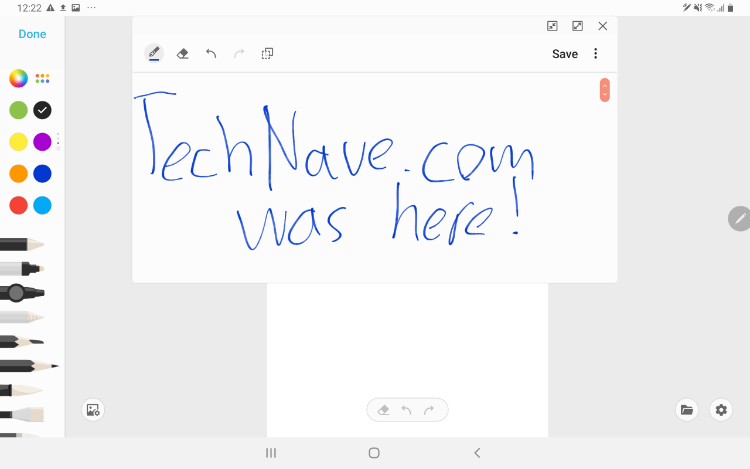Viewport: 750px width, 469px height.
Task: Choose the light gray crayon brush
Action: [x=22, y=317]
